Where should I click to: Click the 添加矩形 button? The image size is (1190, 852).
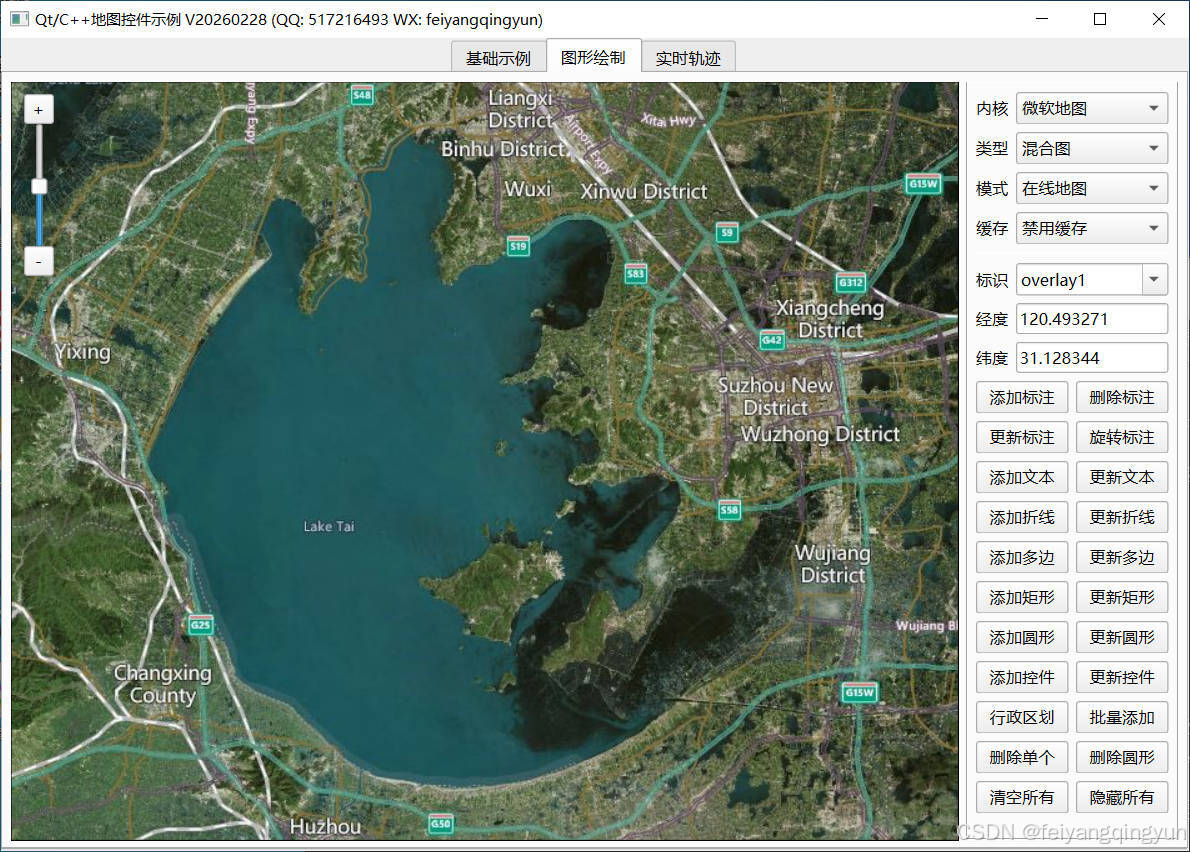[x=1022, y=598]
